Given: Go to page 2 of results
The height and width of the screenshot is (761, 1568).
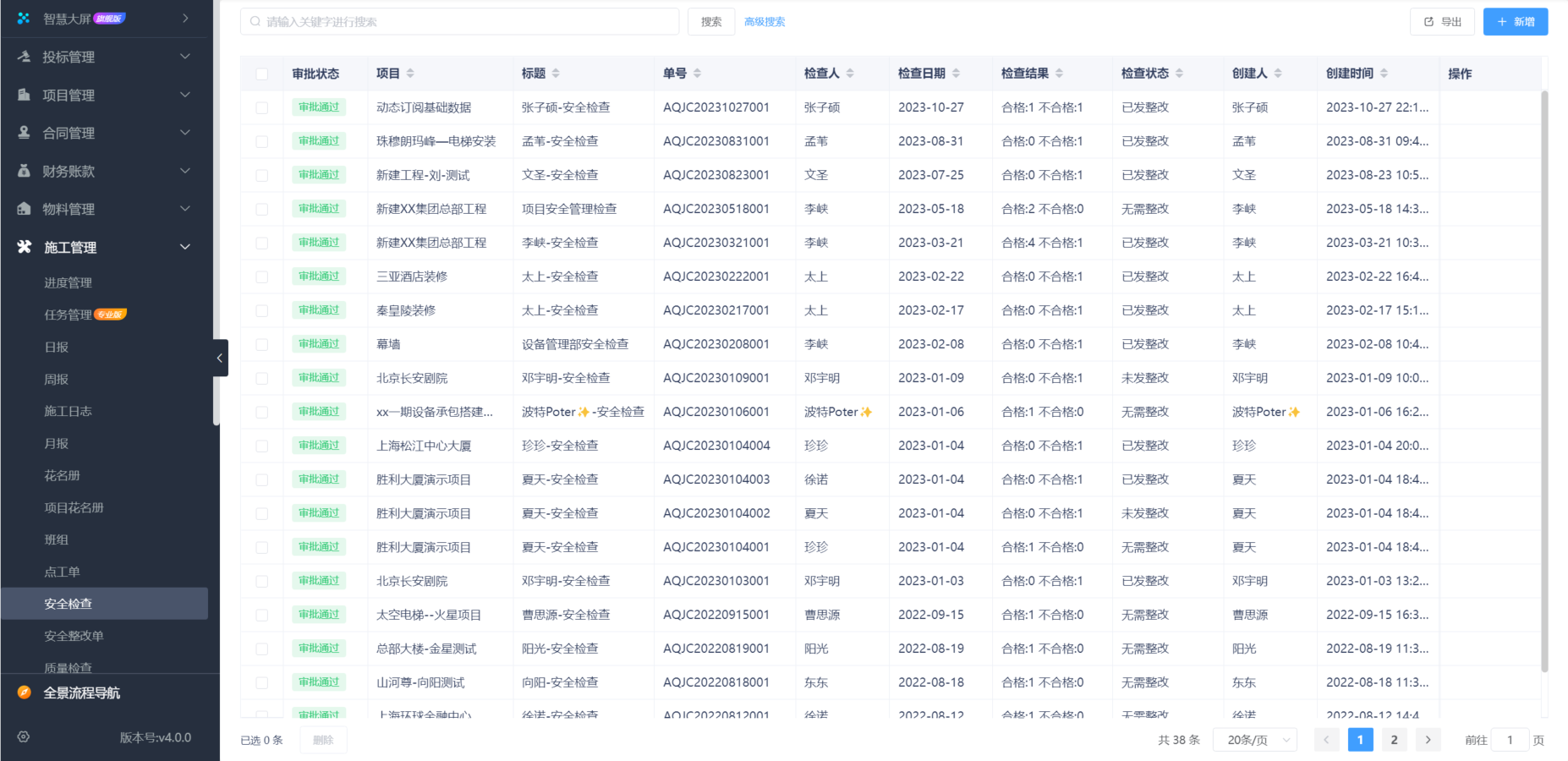Looking at the screenshot, I should (x=1394, y=739).
